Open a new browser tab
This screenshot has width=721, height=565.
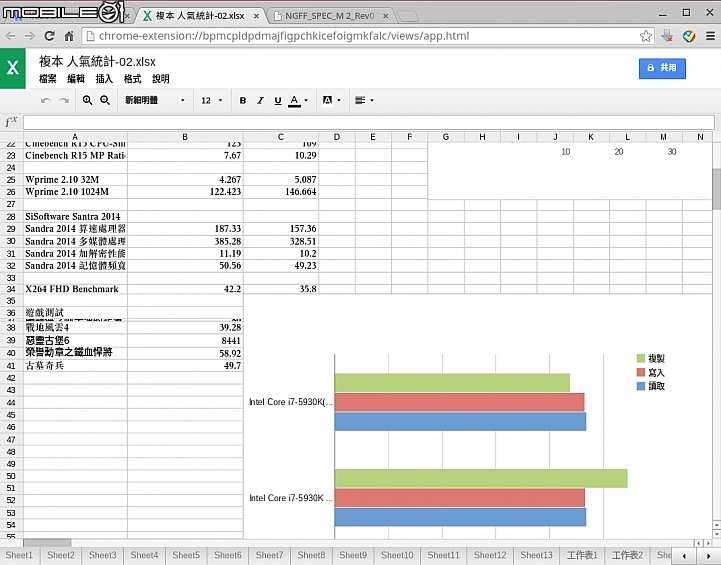click(x=408, y=17)
